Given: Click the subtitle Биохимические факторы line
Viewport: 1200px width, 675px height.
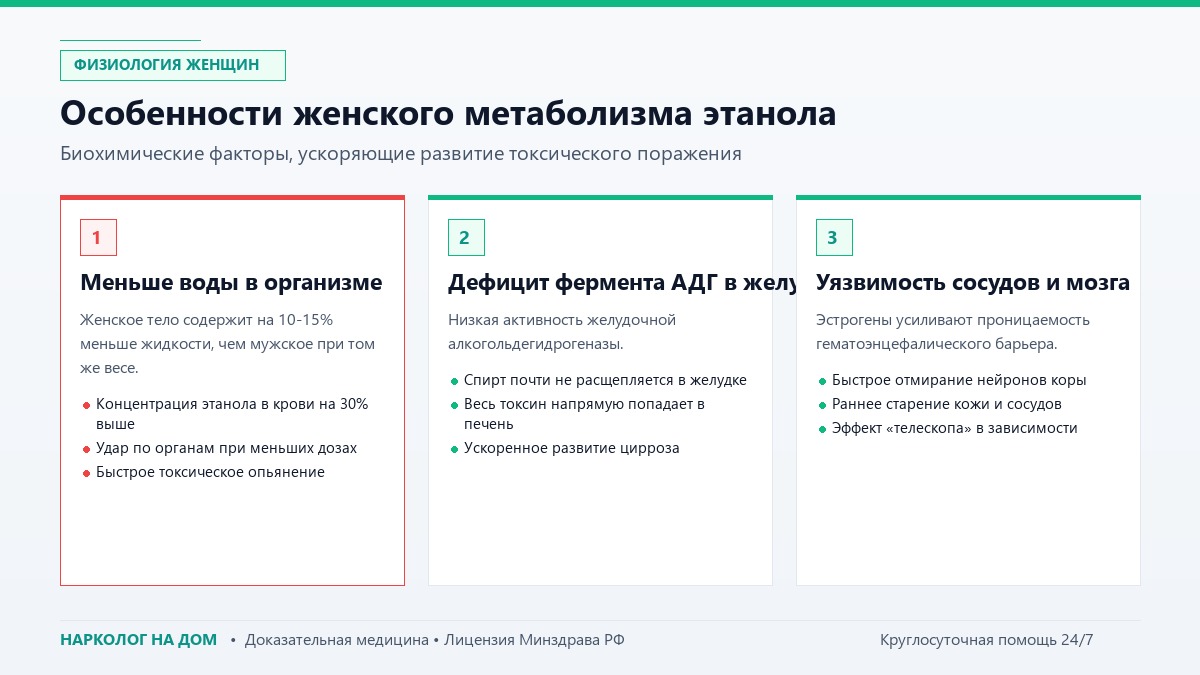Looking at the screenshot, I should [x=401, y=154].
